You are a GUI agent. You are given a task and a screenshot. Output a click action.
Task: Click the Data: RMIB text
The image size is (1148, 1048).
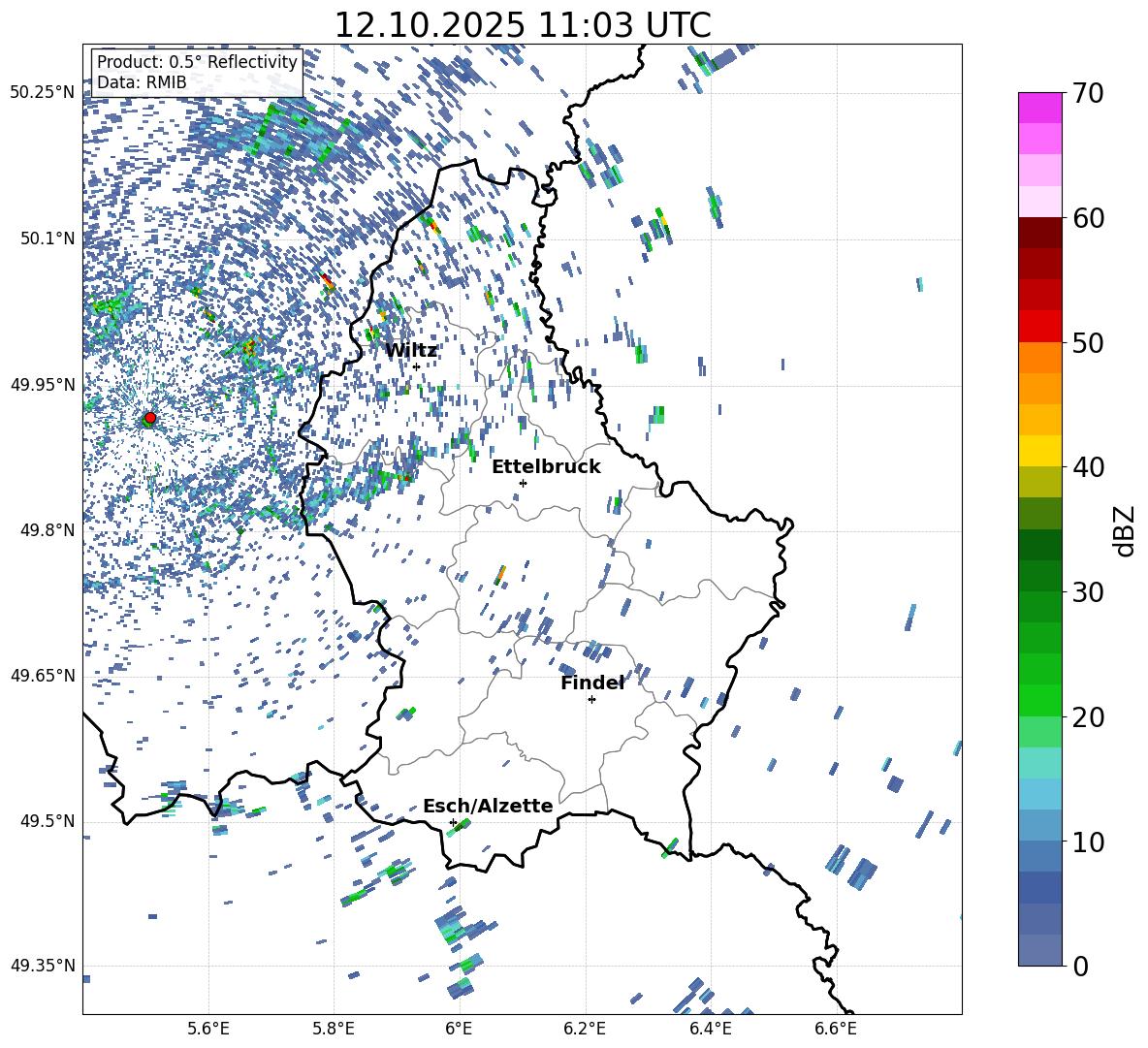point(142,82)
